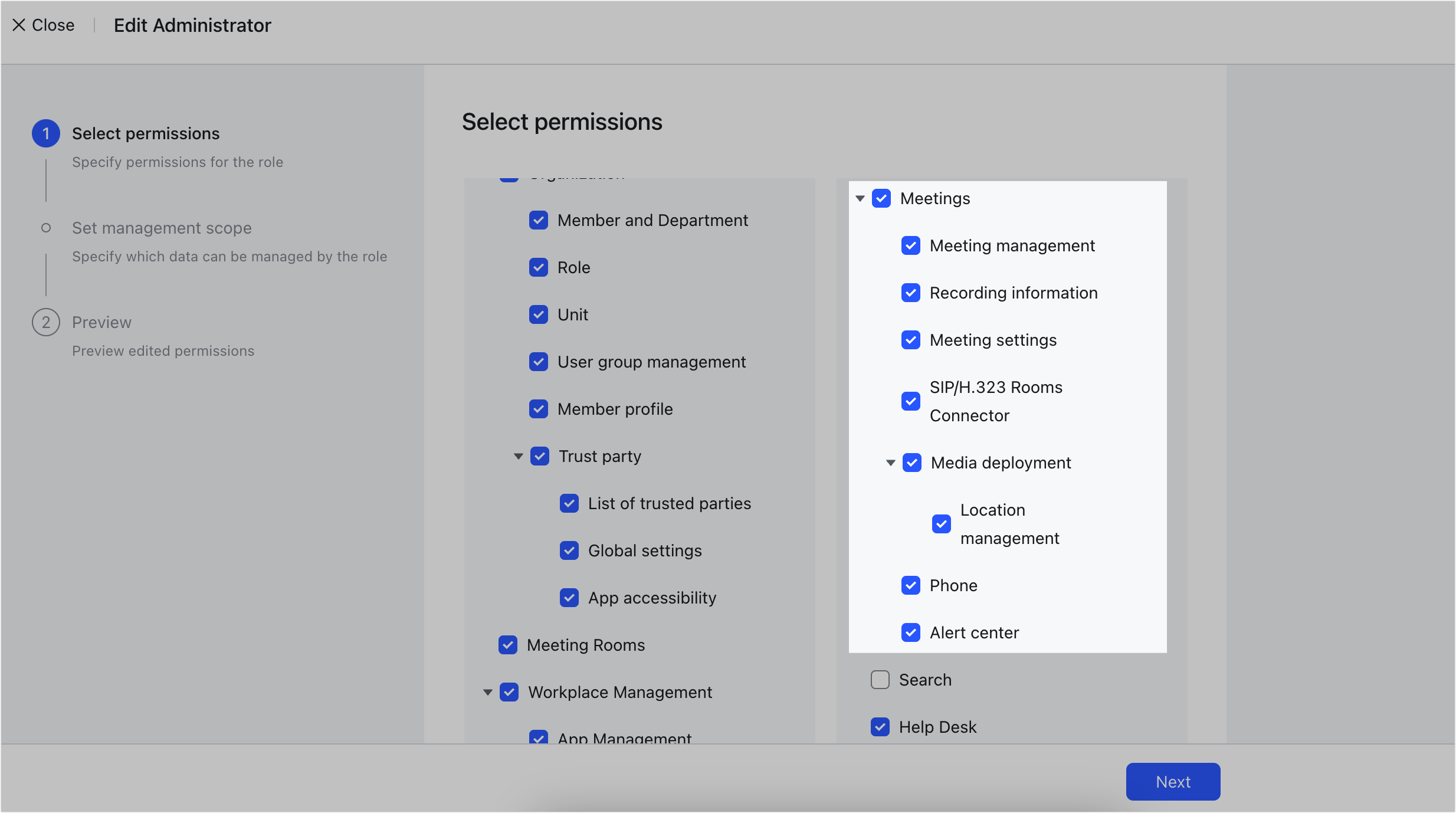
Task: Uncheck User group management
Action: click(539, 362)
